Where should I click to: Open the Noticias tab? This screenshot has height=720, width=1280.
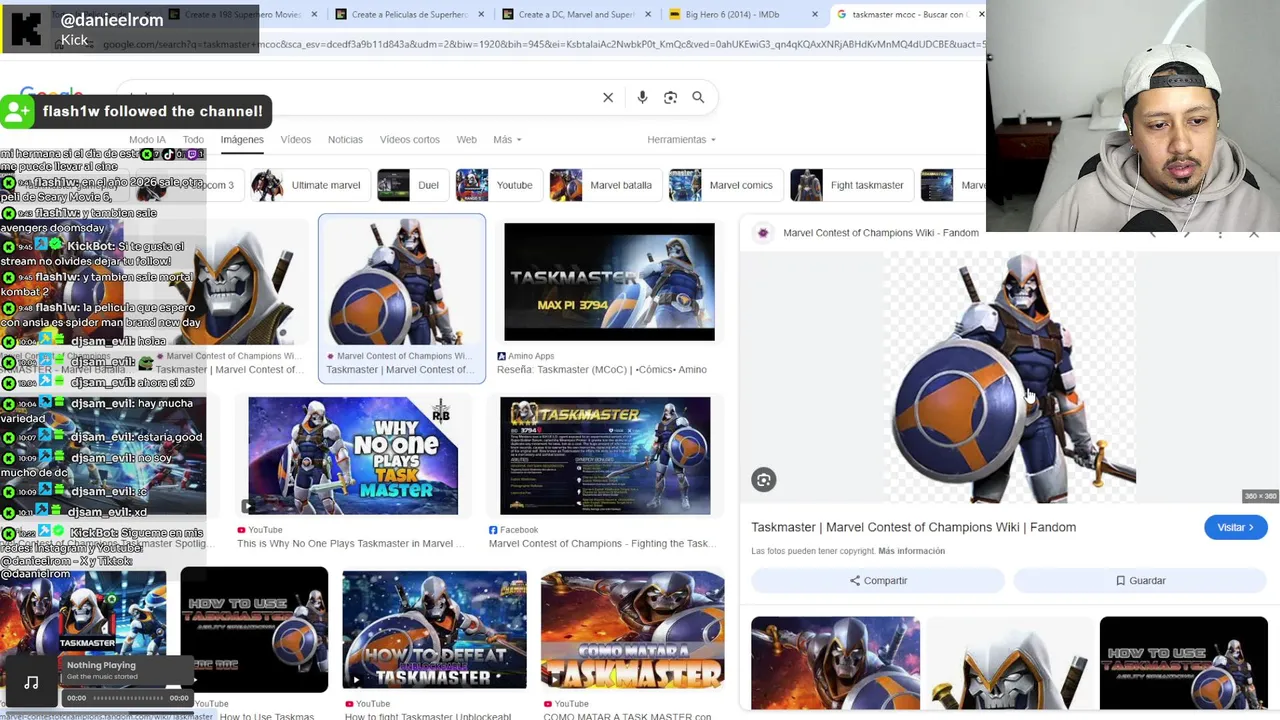(345, 139)
